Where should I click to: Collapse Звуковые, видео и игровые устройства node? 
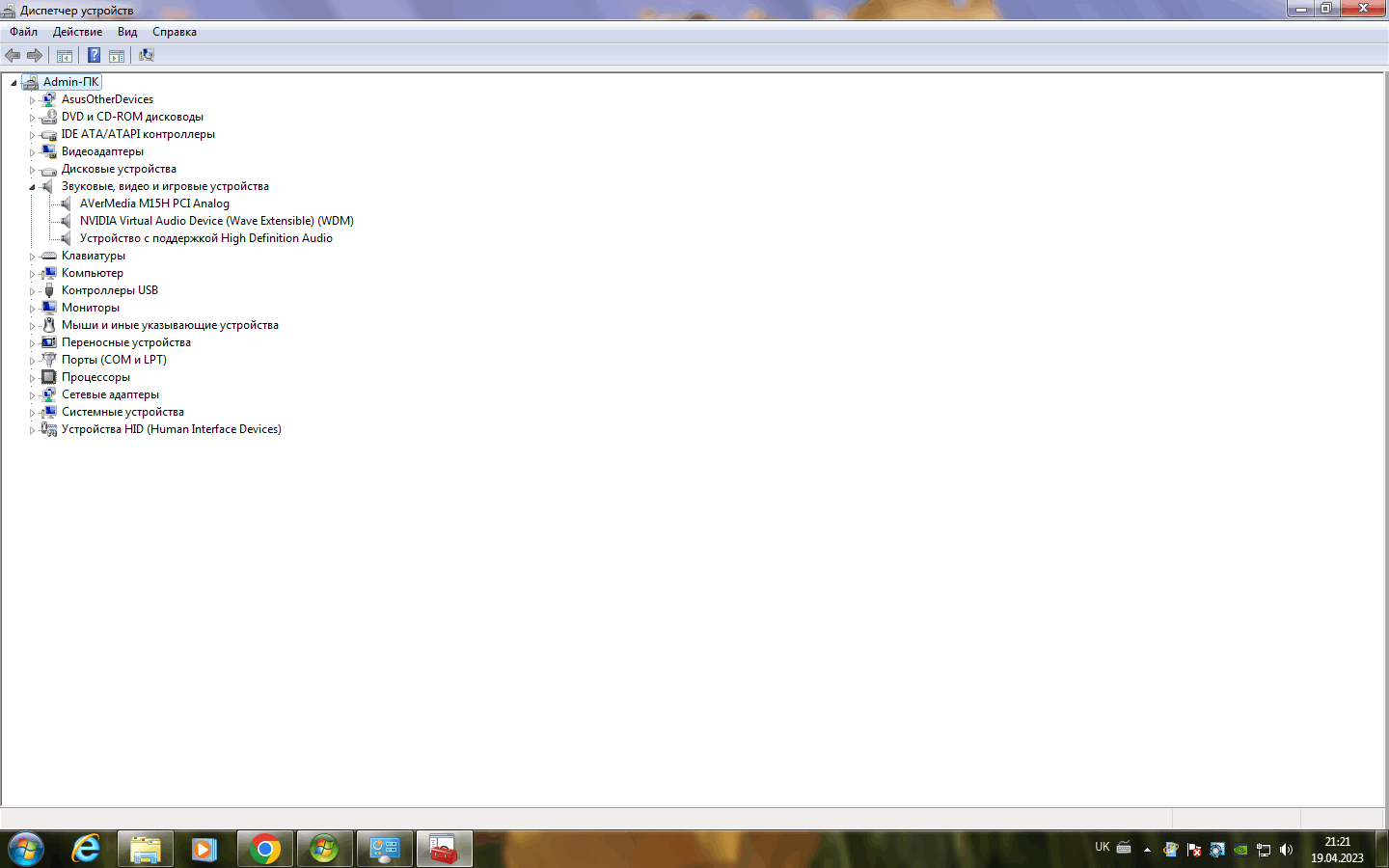pos(32,187)
